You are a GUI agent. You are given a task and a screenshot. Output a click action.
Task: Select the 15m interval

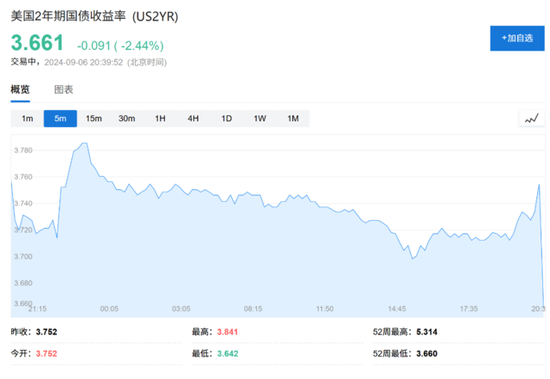[94, 119]
